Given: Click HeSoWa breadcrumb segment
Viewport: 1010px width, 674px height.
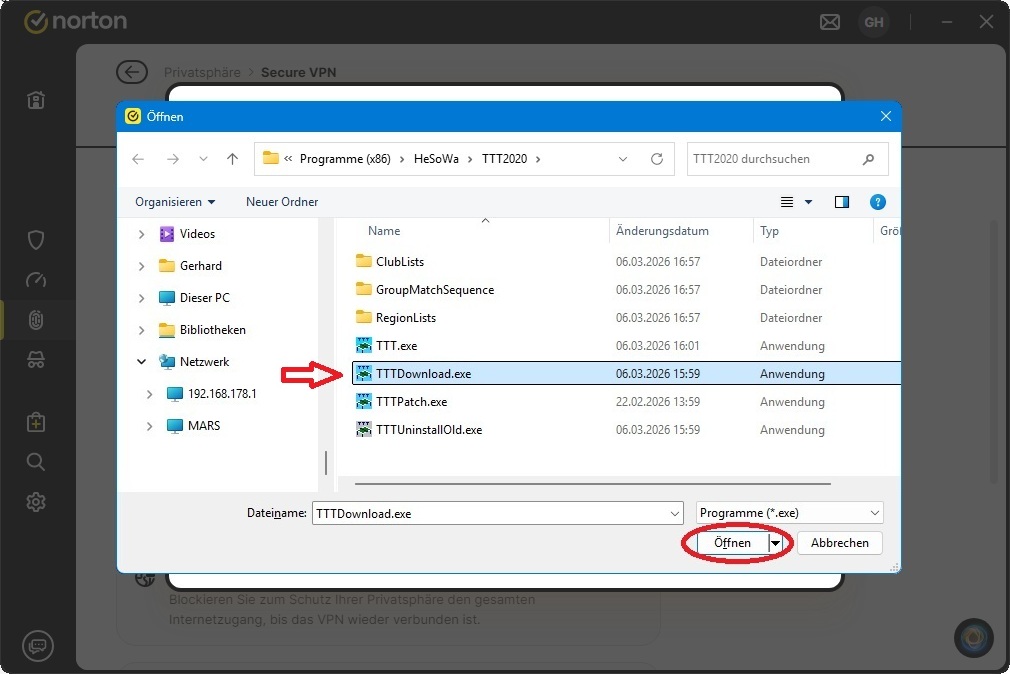Looking at the screenshot, I should click(x=436, y=159).
